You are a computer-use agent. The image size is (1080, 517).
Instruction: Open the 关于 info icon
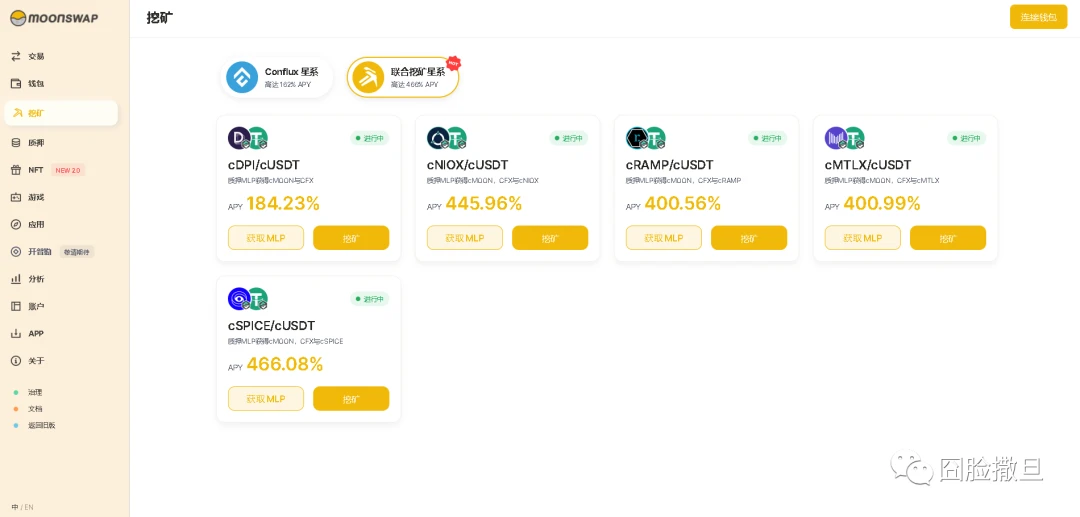[16, 360]
